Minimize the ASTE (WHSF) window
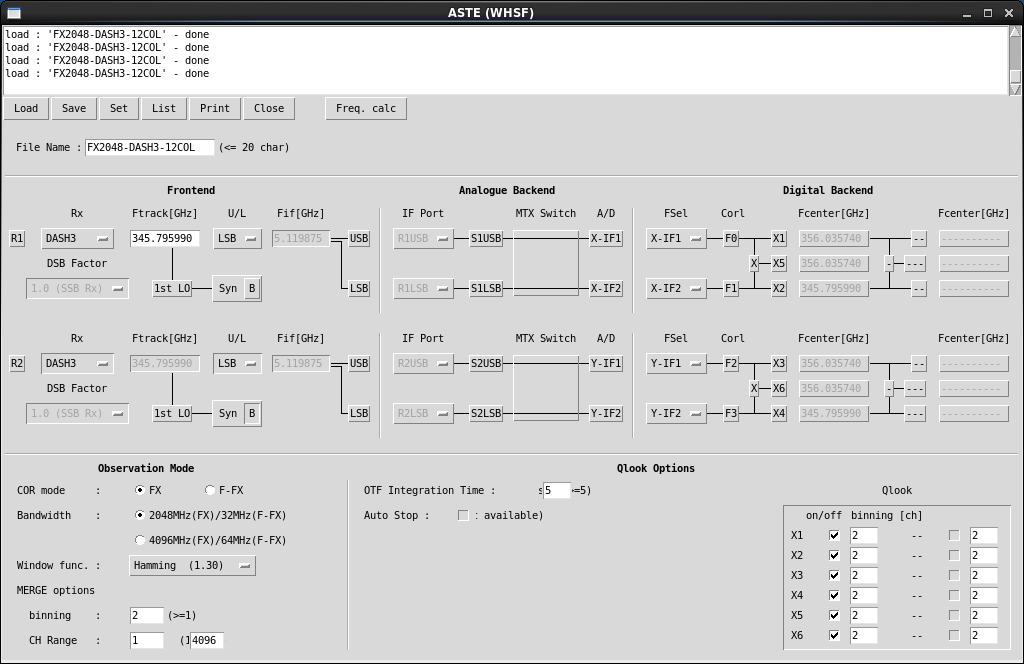The image size is (1024, 664). click(967, 13)
